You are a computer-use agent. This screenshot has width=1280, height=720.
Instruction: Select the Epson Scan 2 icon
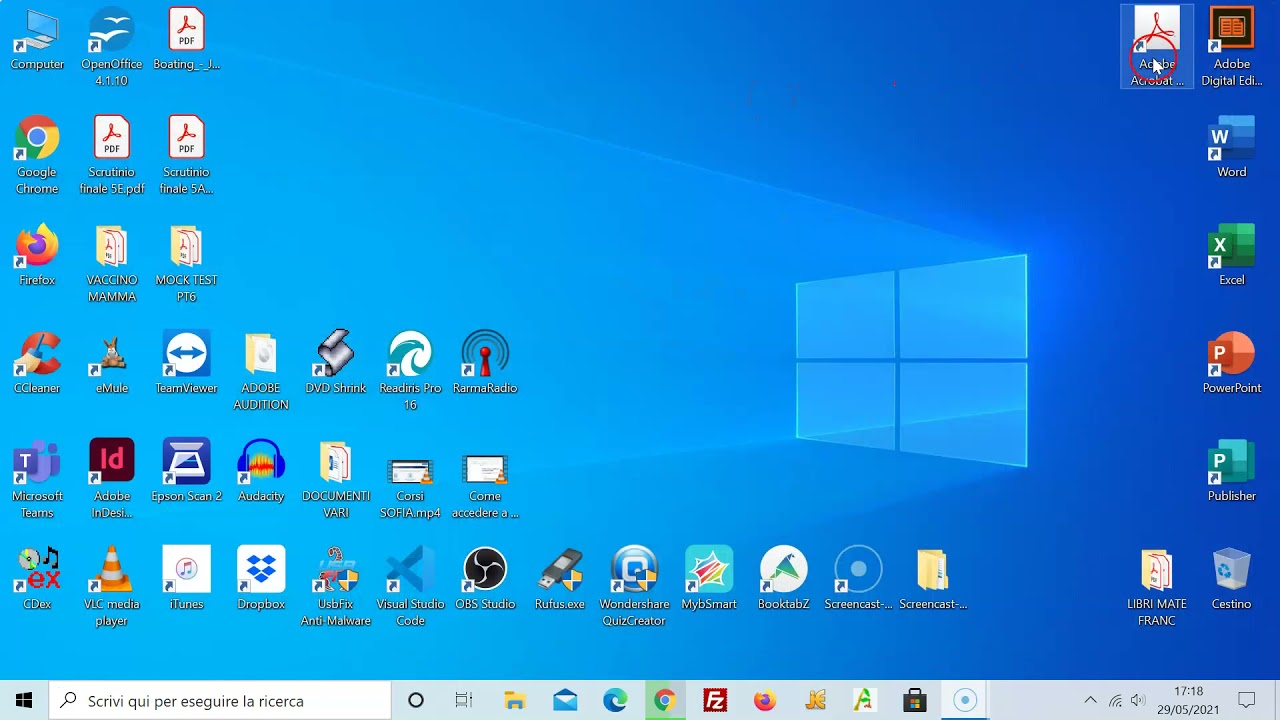click(x=186, y=472)
